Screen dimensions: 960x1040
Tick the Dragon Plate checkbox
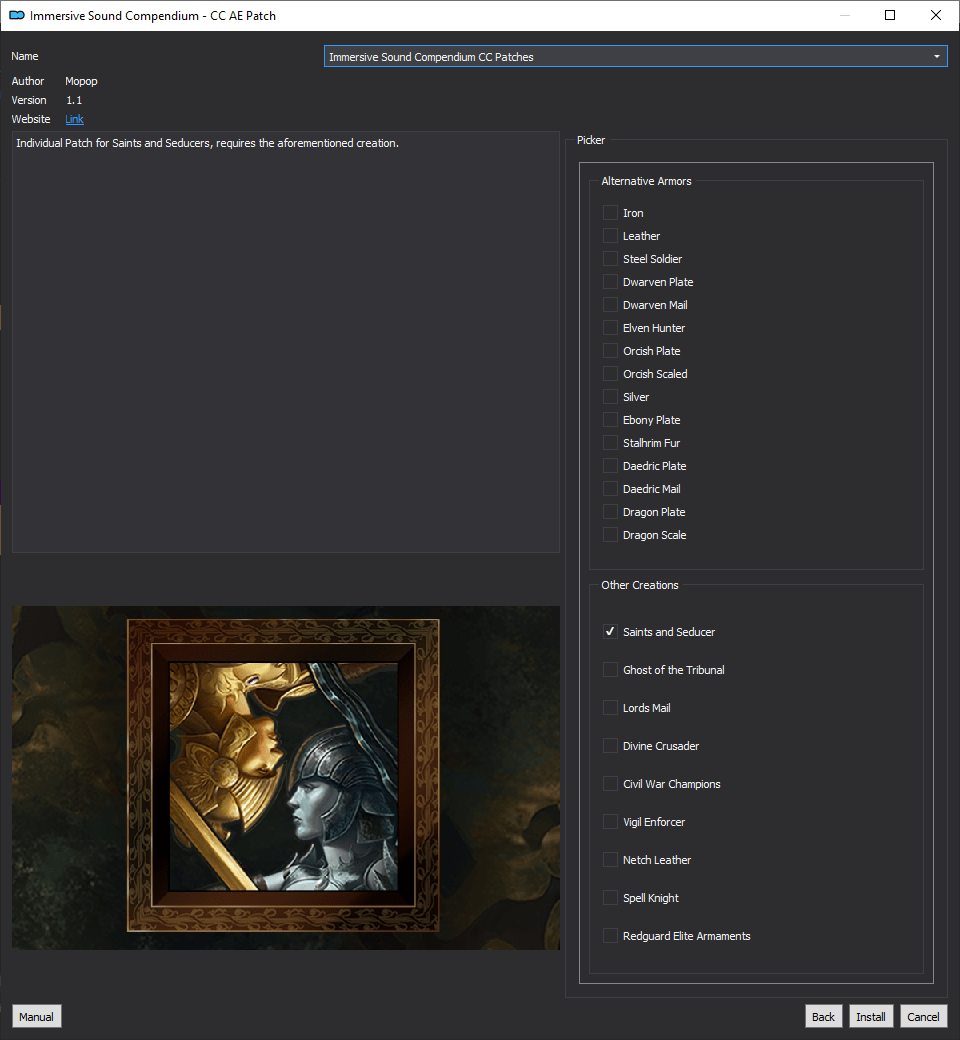[x=610, y=512]
